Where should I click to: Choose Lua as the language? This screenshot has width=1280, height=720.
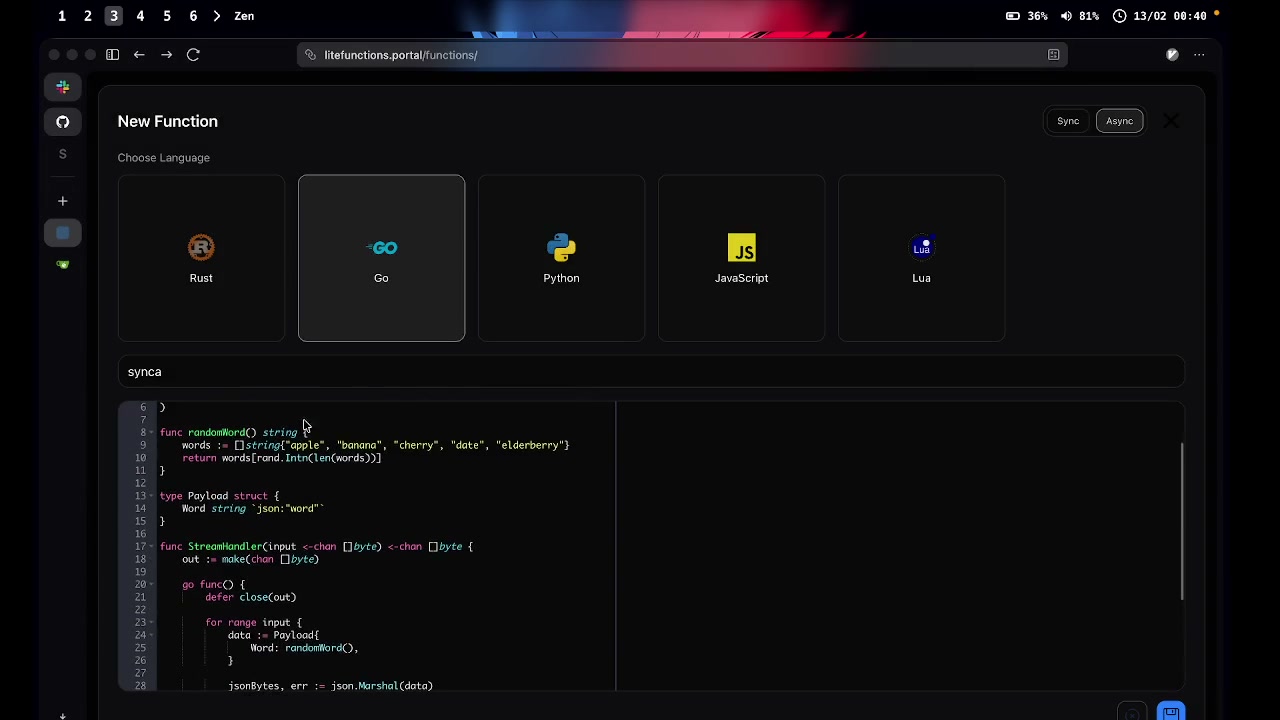(921, 258)
